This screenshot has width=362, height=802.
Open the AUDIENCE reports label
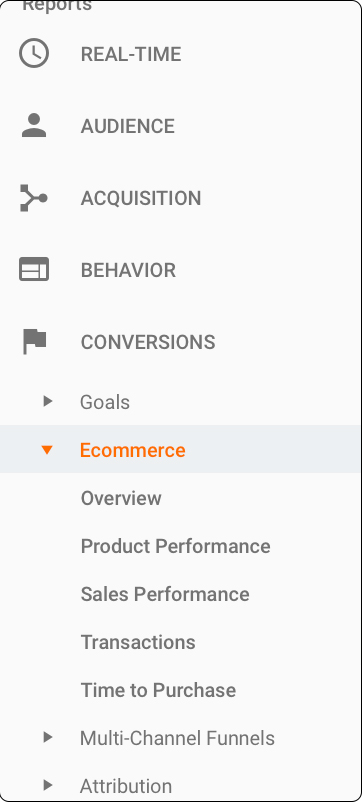pos(128,126)
